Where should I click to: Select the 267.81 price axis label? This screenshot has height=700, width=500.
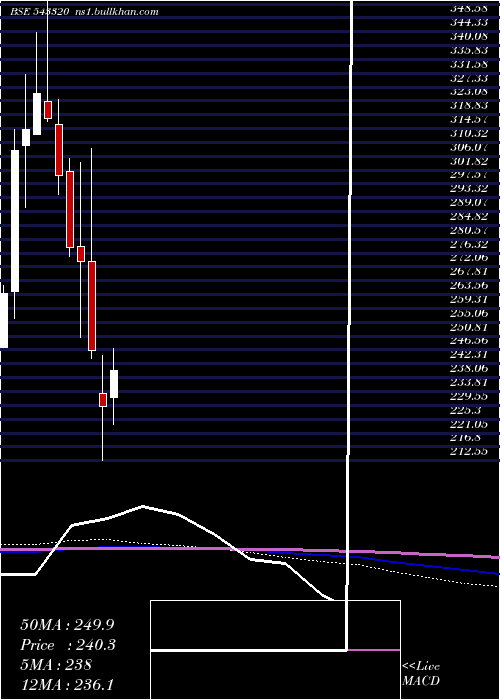pyautogui.click(x=469, y=271)
